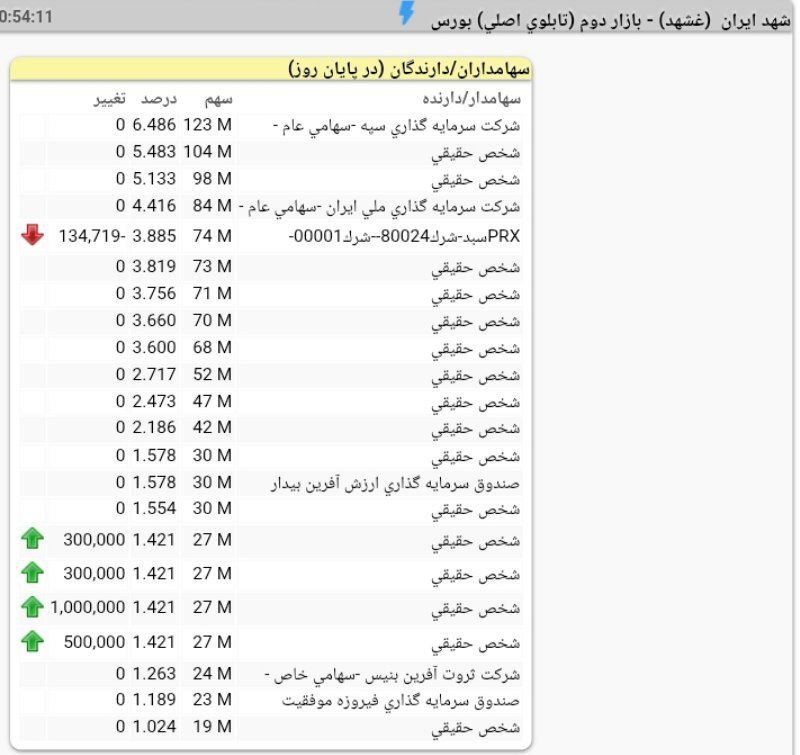Viewport: 800px width, 755px height.
Task: Click green up arrow beside 1,000,000 change
Action: click(x=32, y=607)
